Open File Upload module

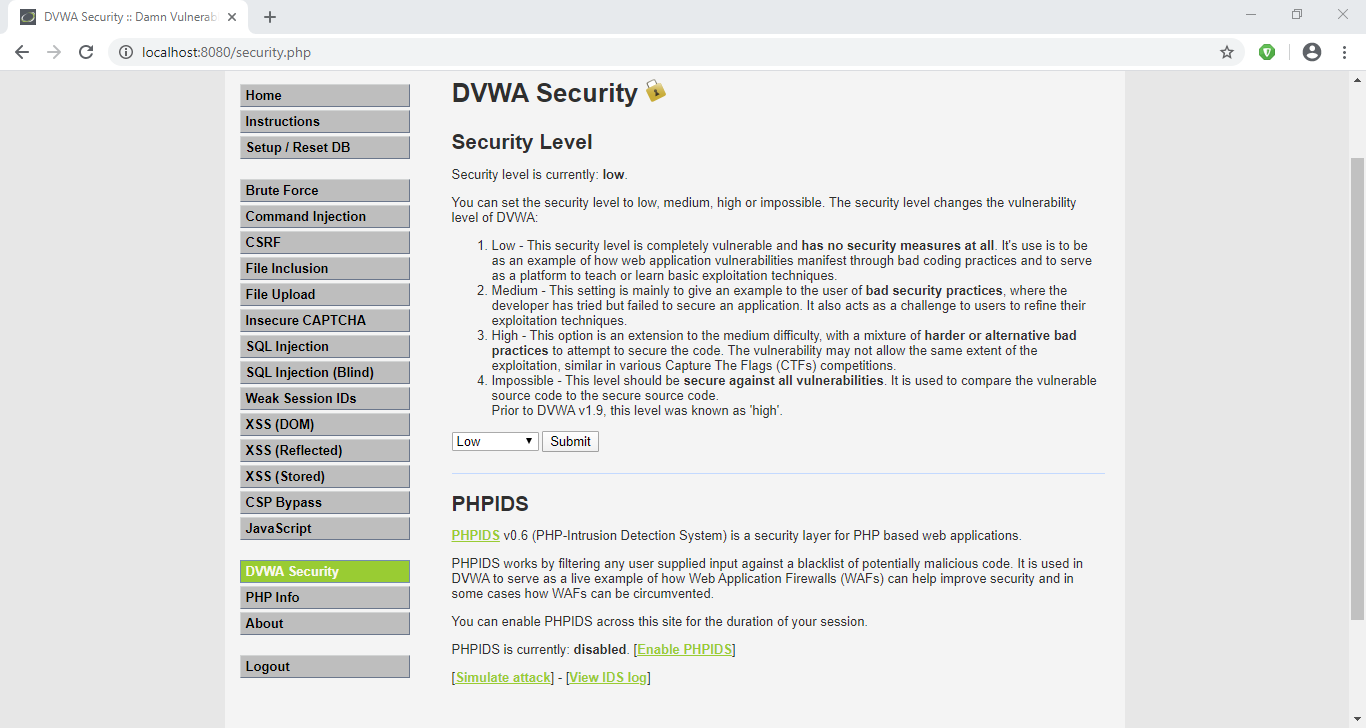(x=325, y=294)
